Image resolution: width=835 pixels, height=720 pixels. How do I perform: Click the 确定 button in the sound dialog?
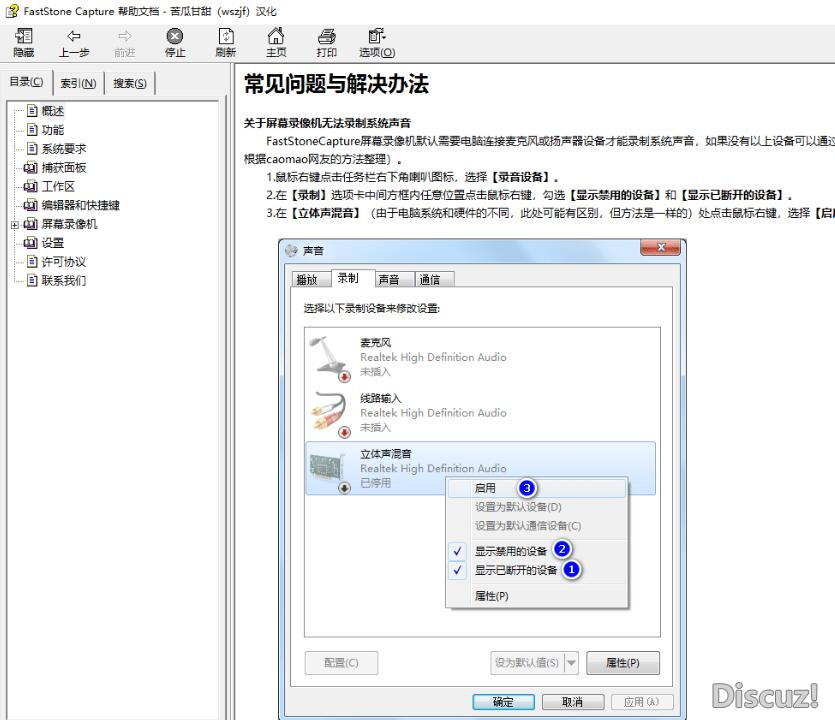pyautogui.click(x=504, y=702)
